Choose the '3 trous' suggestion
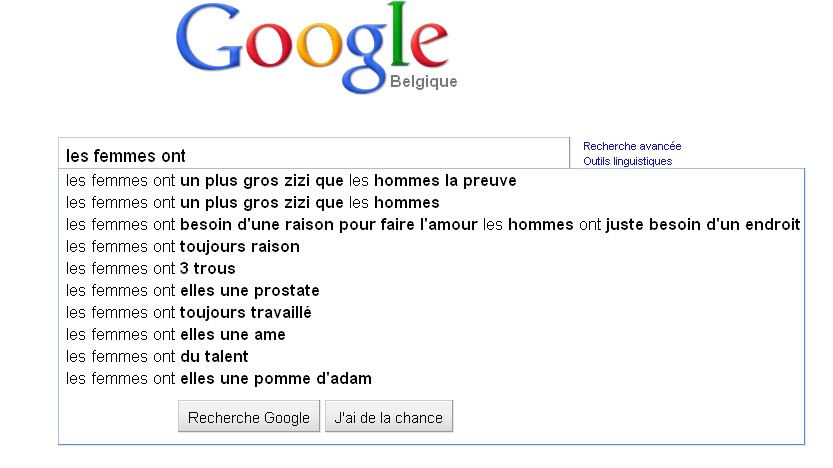 [x=151, y=269]
